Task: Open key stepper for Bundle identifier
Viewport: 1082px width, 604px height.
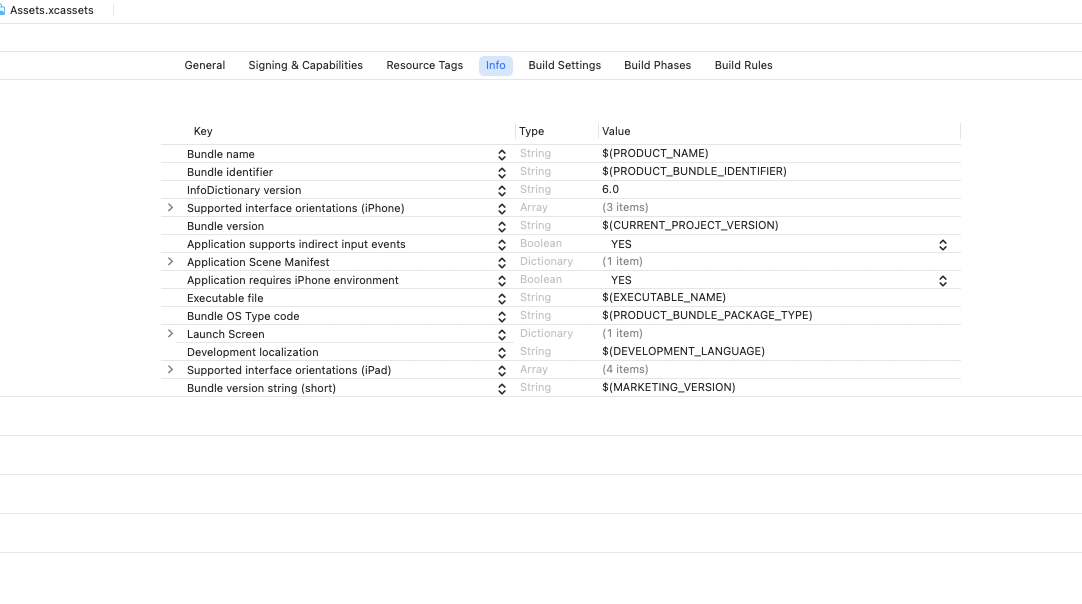Action: (502, 173)
